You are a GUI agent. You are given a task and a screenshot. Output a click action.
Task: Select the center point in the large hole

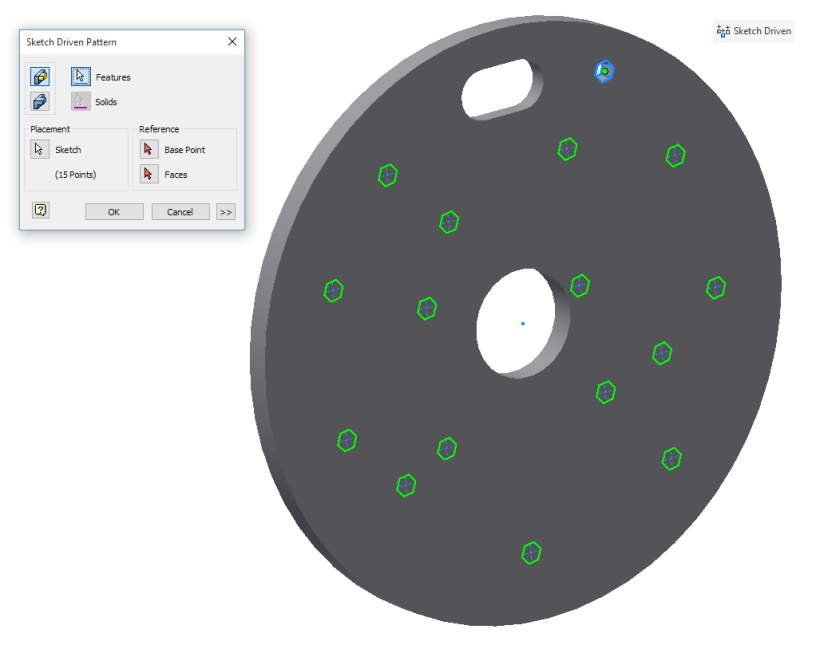(x=523, y=323)
